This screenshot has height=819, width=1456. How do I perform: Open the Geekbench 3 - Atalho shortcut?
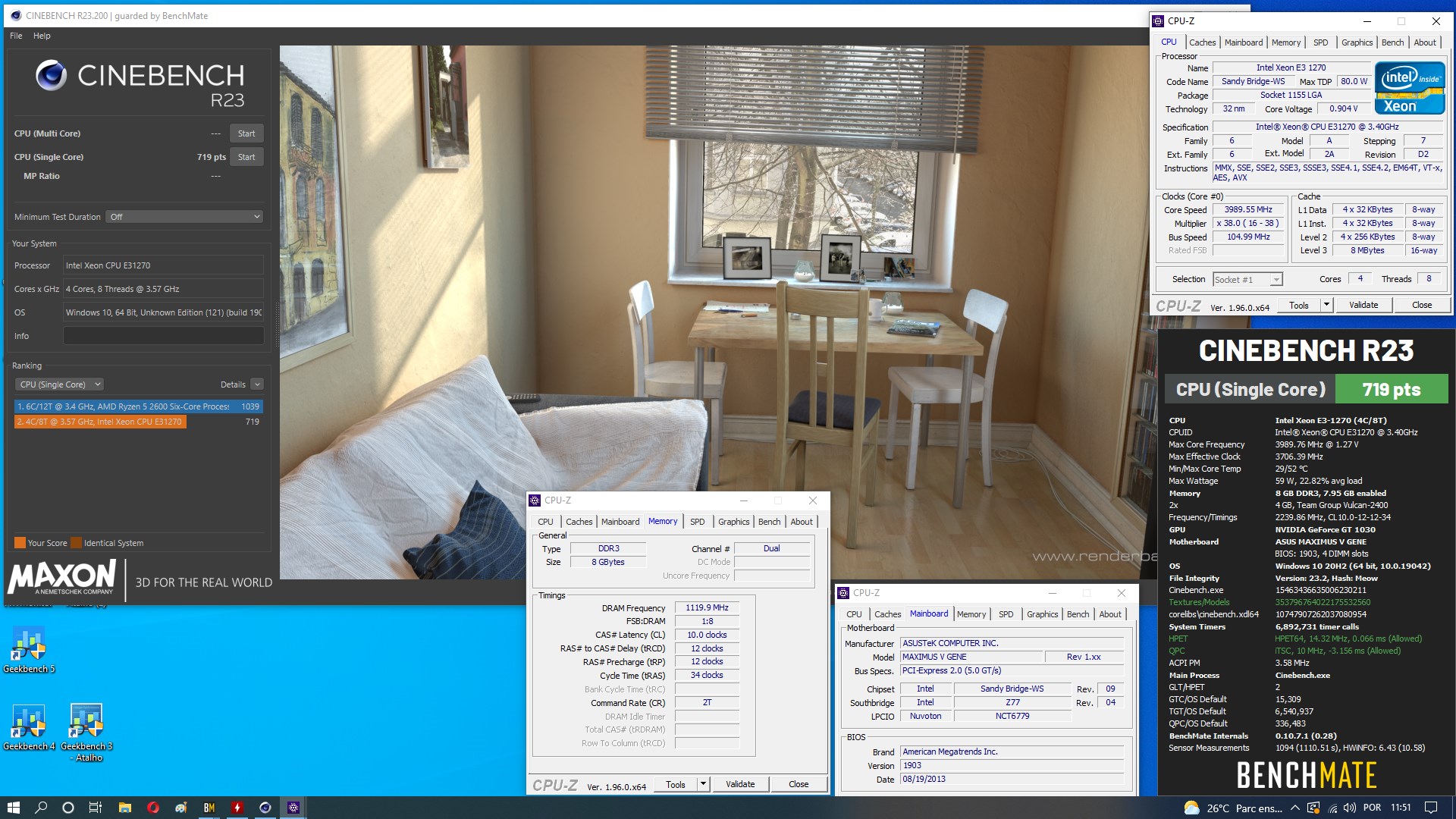tap(86, 732)
